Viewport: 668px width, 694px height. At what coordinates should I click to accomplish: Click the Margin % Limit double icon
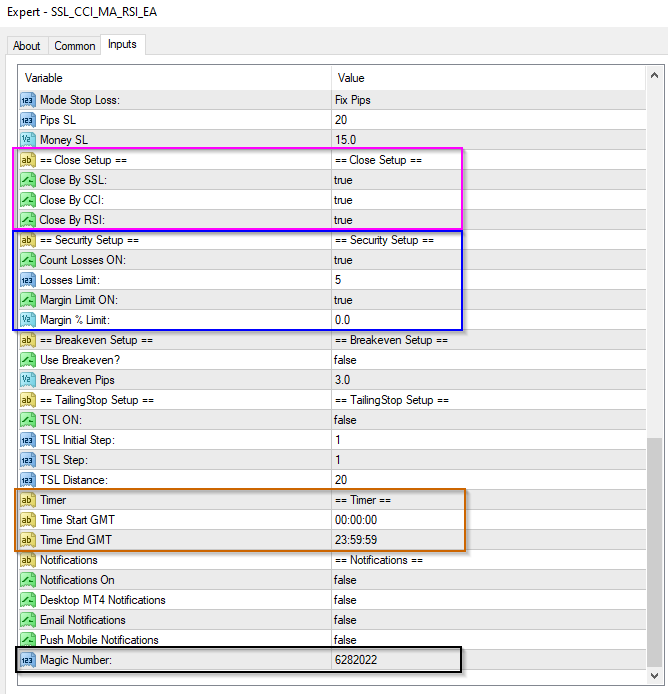[x=27, y=320]
